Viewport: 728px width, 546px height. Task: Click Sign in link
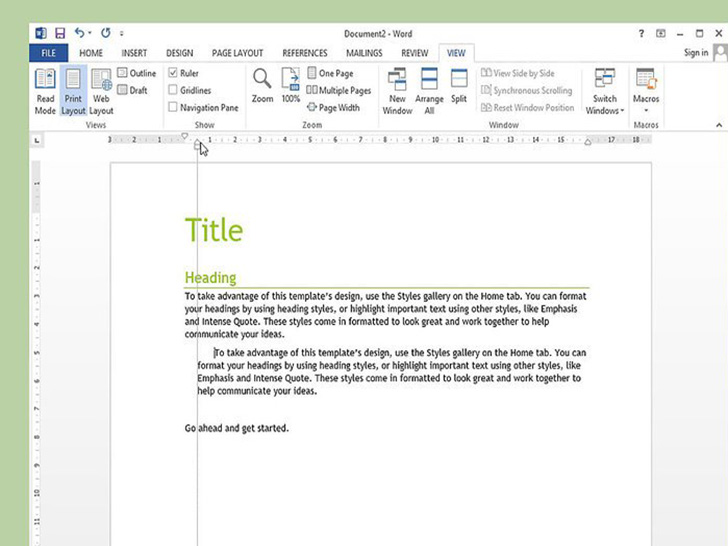point(696,53)
